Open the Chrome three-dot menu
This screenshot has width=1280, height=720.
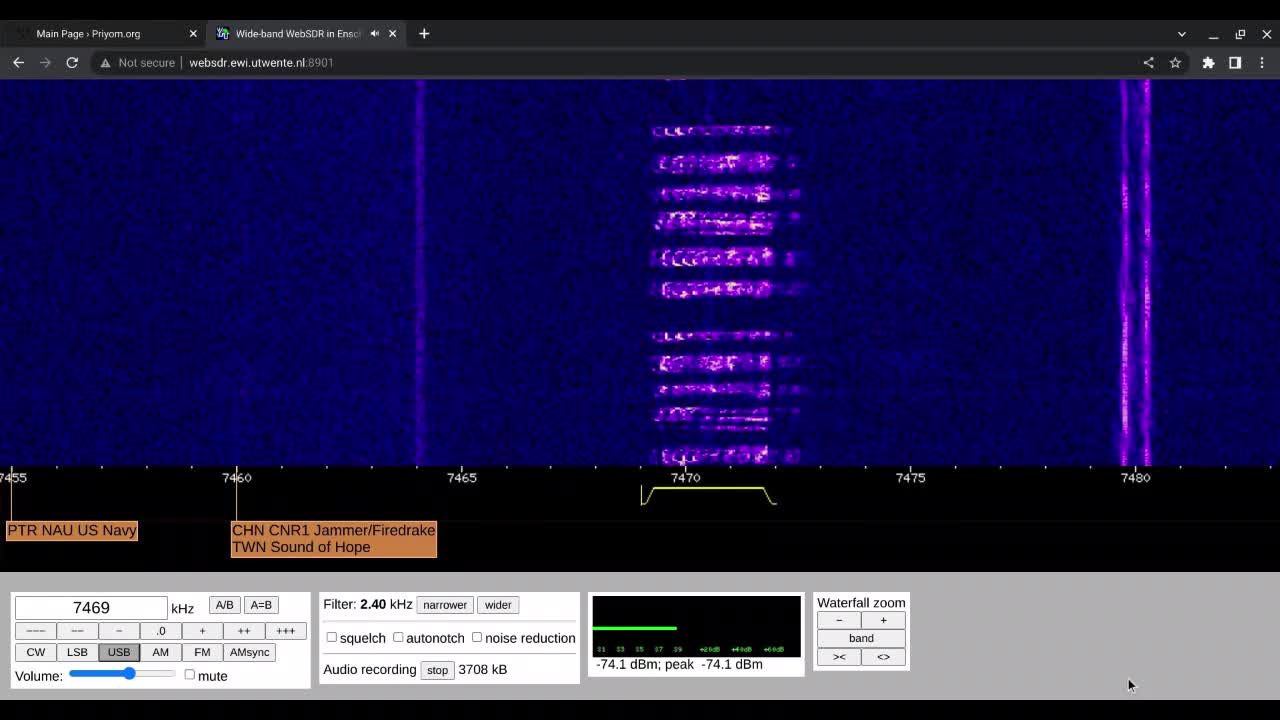coord(1262,62)
